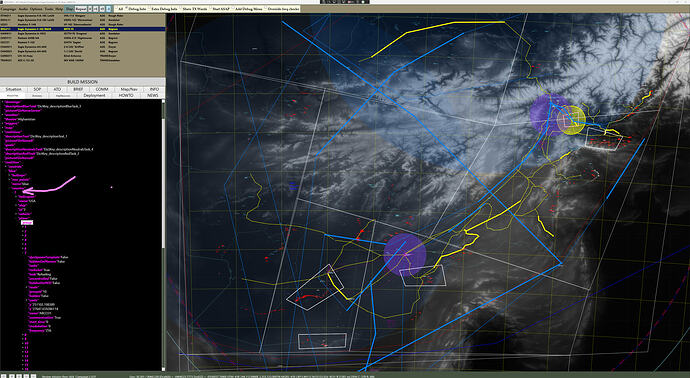
Task: Click the BUILD MISSION button
Action: 82,82
